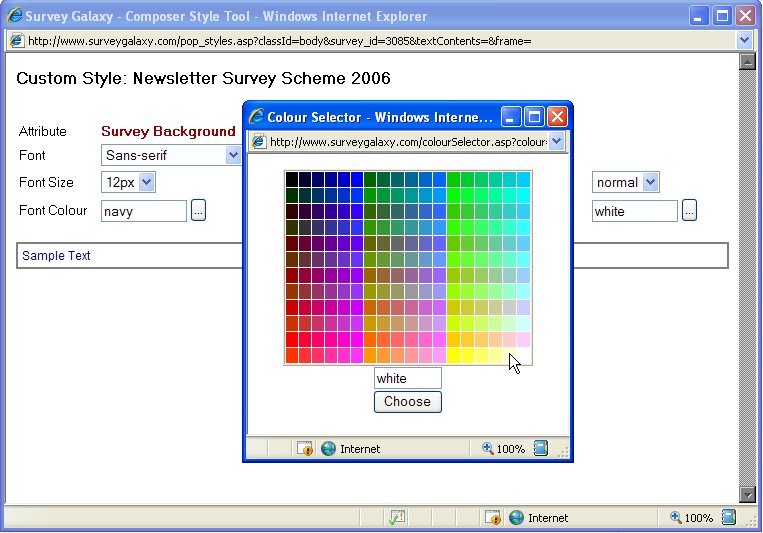This screenshot has width=763, height=533.
Task: Click the IE logo in Survey Galaxy title bar
Action: [15, 16]
